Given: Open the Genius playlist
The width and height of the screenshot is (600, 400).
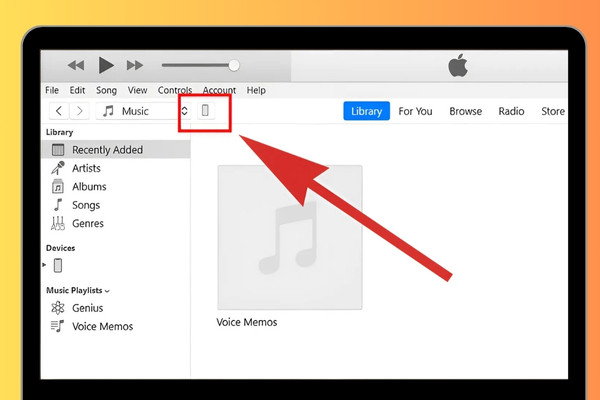Looking at the screenshot, I should pos(116,308).
